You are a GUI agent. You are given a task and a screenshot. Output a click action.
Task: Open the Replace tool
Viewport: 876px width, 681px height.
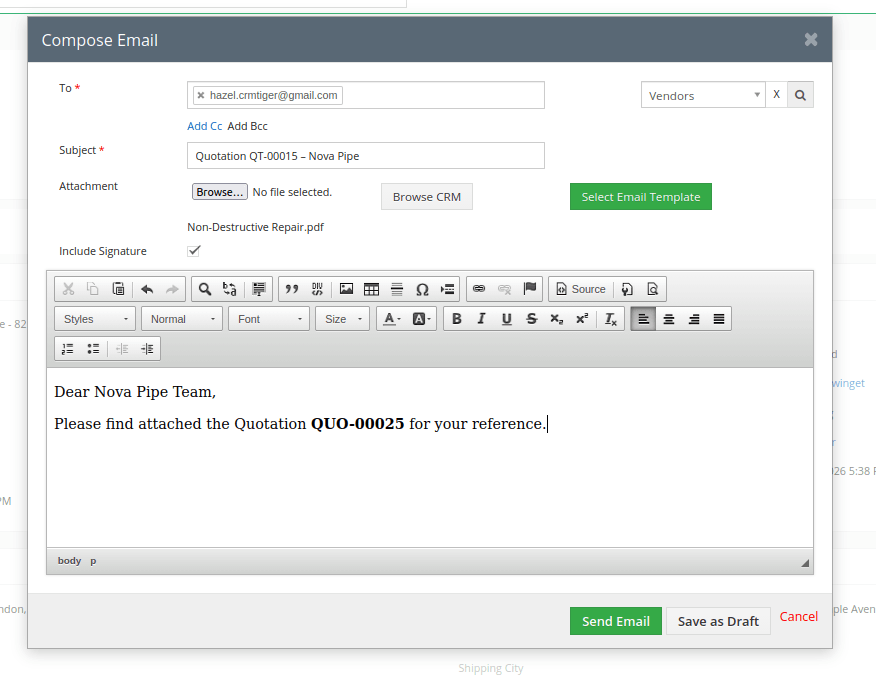point(230,289)
